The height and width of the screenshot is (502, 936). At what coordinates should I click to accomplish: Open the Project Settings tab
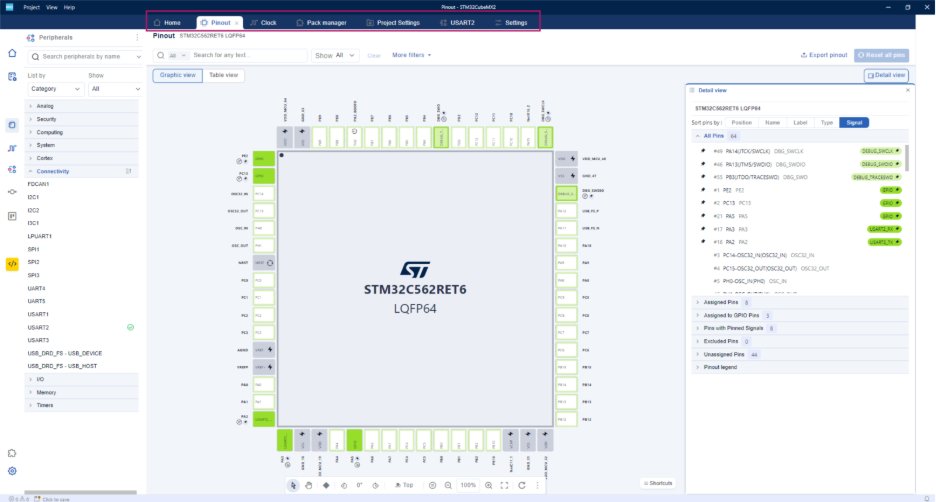tap(393, 23)
